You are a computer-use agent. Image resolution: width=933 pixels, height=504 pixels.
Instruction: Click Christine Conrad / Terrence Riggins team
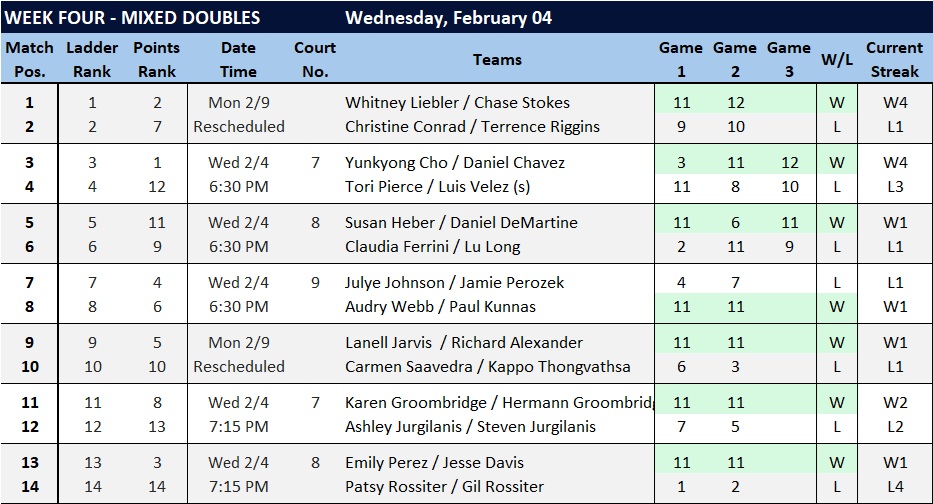click(x=472, y=127)
